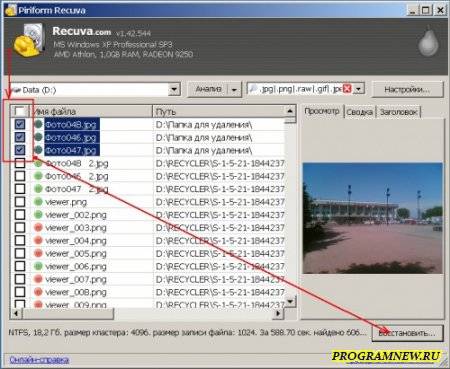Uncheck the Фото048.jpg checkbox

pyautogui.click(x=20, y=124)
